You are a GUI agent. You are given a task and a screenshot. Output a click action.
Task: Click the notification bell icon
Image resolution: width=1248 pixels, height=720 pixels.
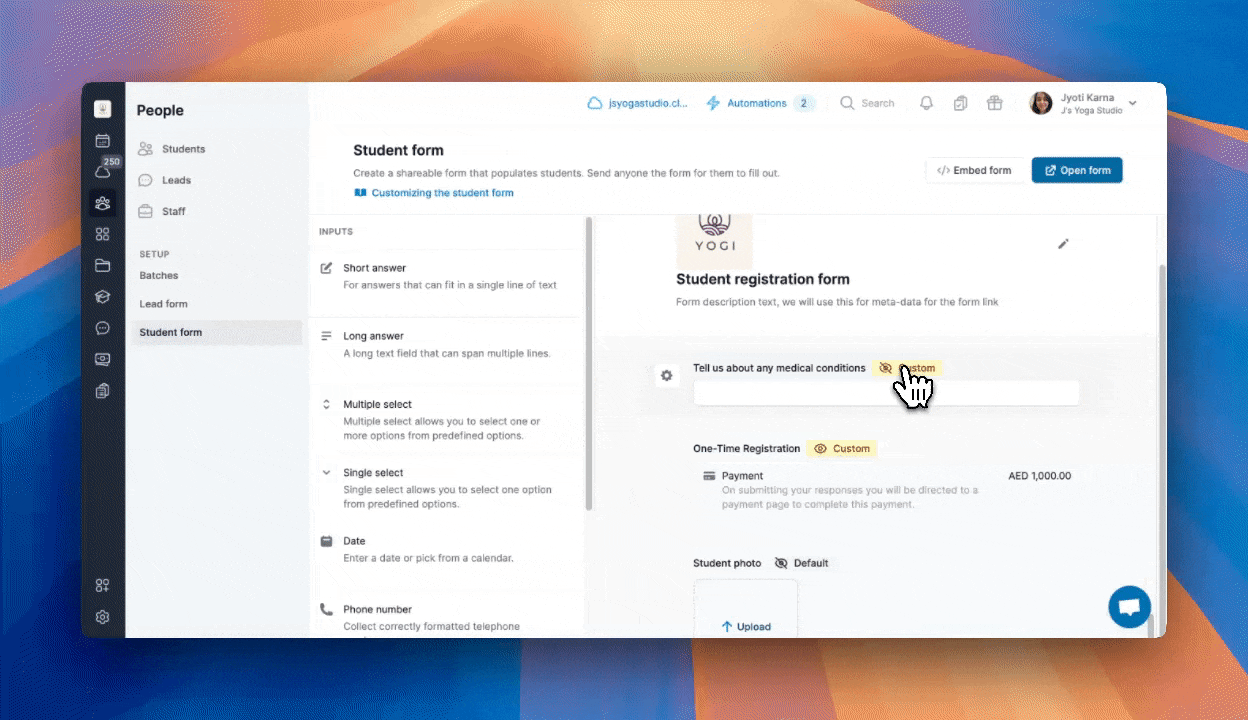point(926,103)
